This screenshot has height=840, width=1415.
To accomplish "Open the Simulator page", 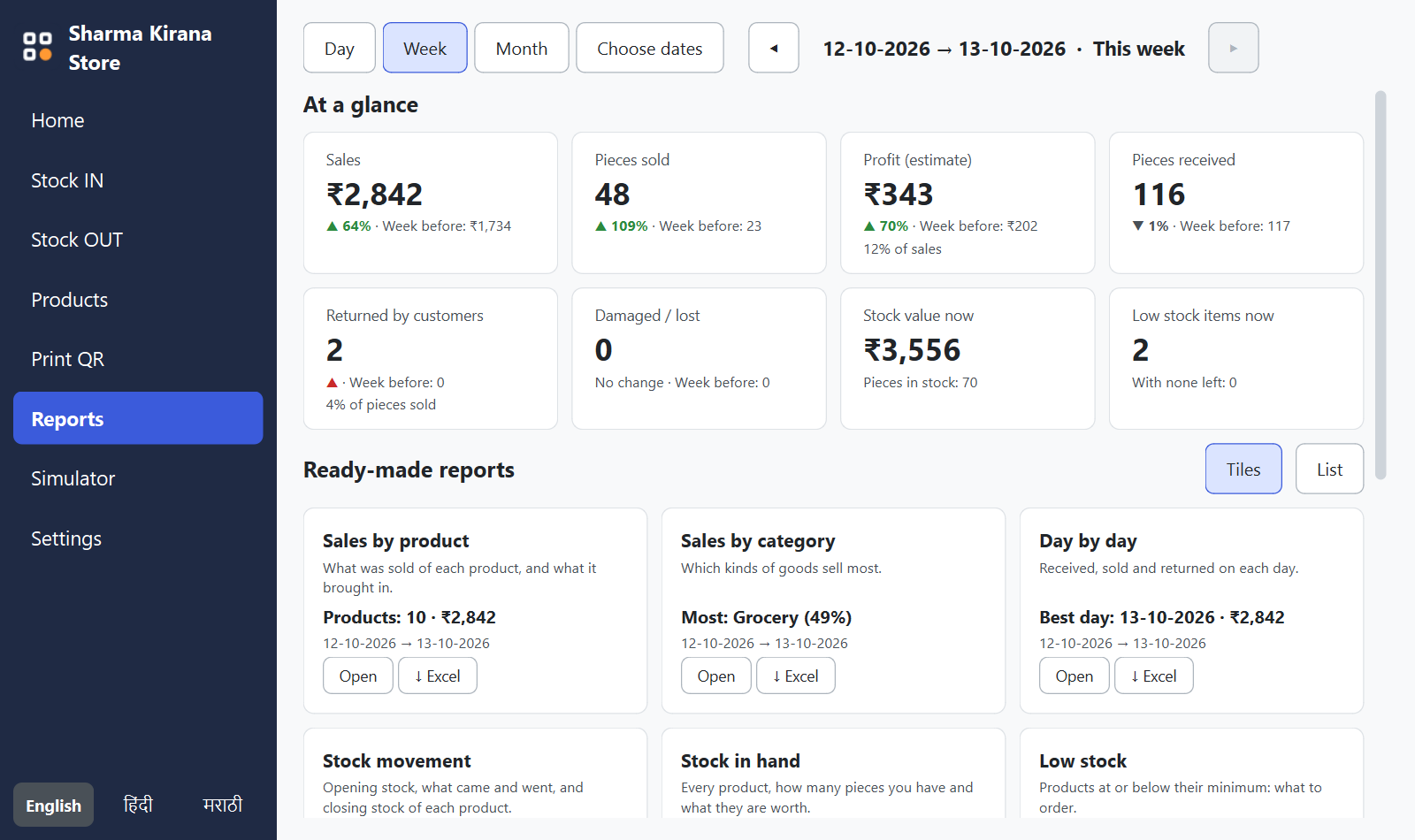I will [138, 478].
